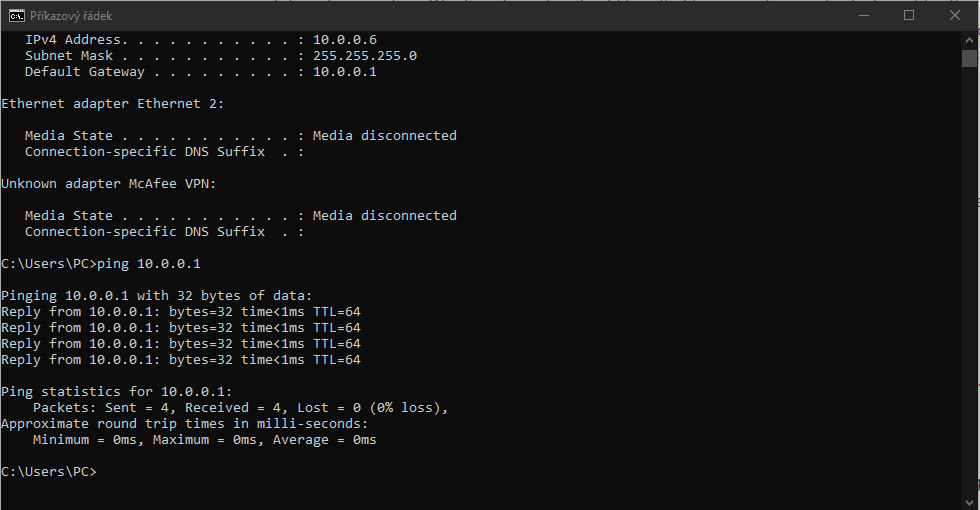
Task: Click the Ping statistics for 10.0.0.1 line
Action: (117, 392)
